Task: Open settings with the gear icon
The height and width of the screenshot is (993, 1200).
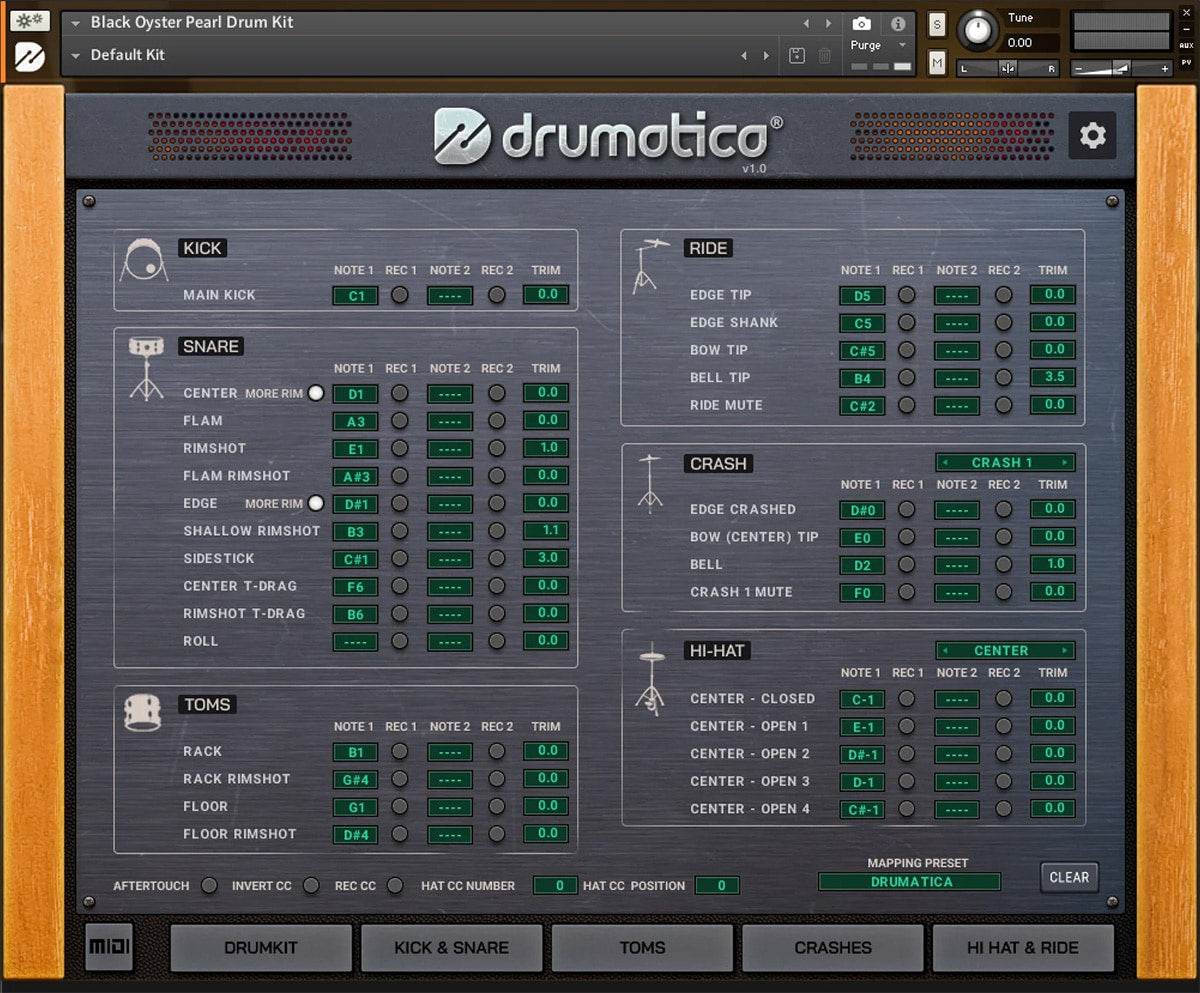Action: point(1092,136)
